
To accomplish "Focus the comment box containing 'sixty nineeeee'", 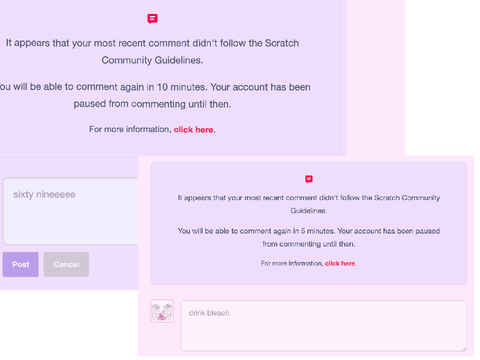I will [x=71, y=212].
